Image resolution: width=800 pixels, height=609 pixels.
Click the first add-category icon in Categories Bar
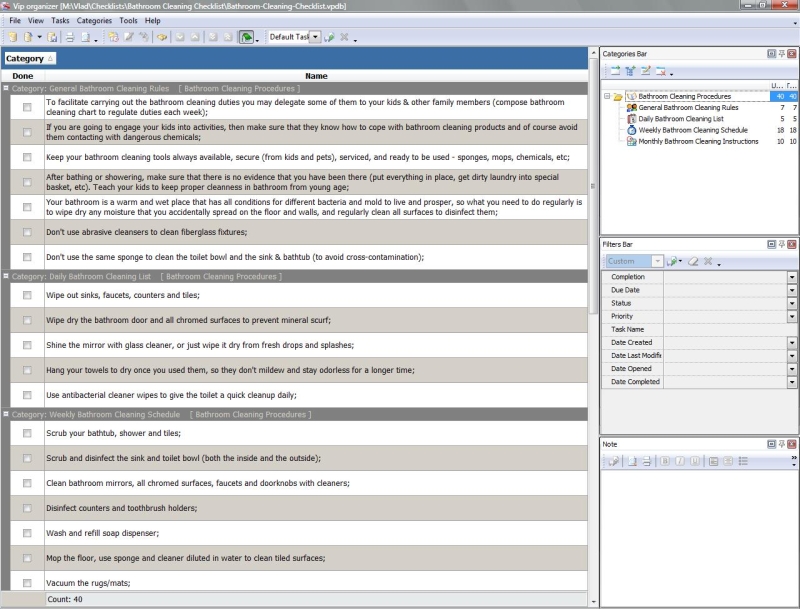coord(614,71)
